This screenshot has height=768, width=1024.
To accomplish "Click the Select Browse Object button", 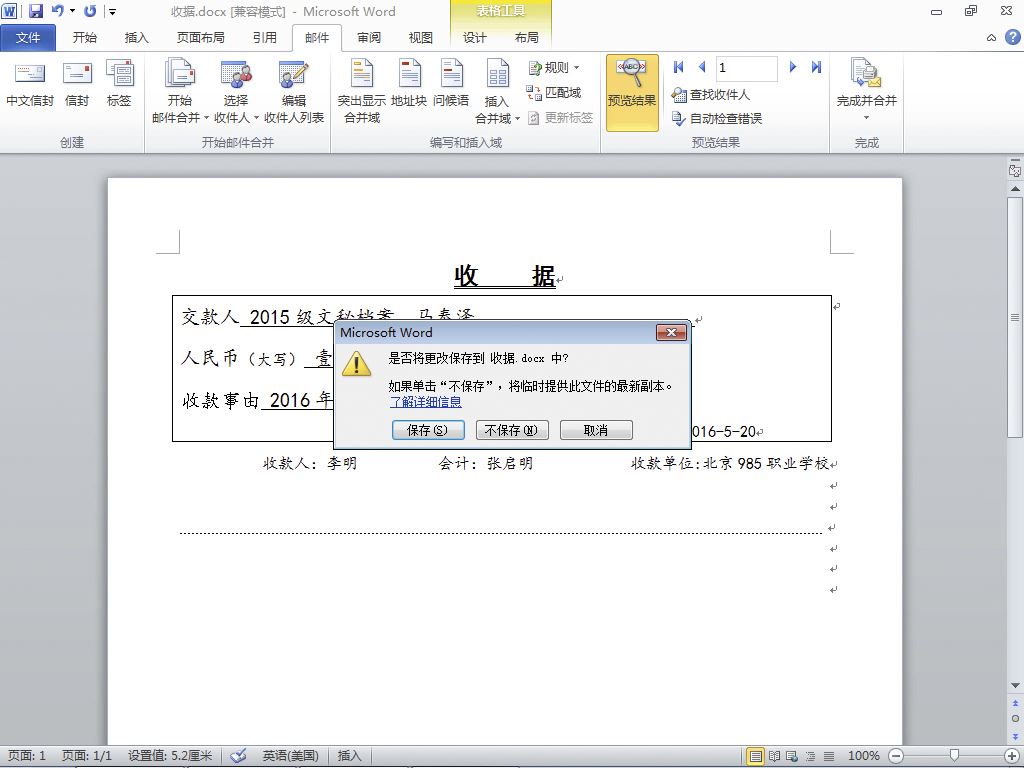I will pos(1015,718).
